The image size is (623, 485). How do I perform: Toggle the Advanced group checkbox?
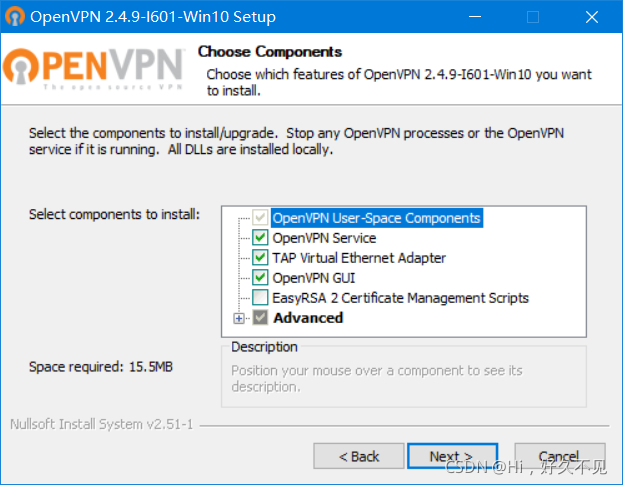pyautogui.click(x=260, y=317)
